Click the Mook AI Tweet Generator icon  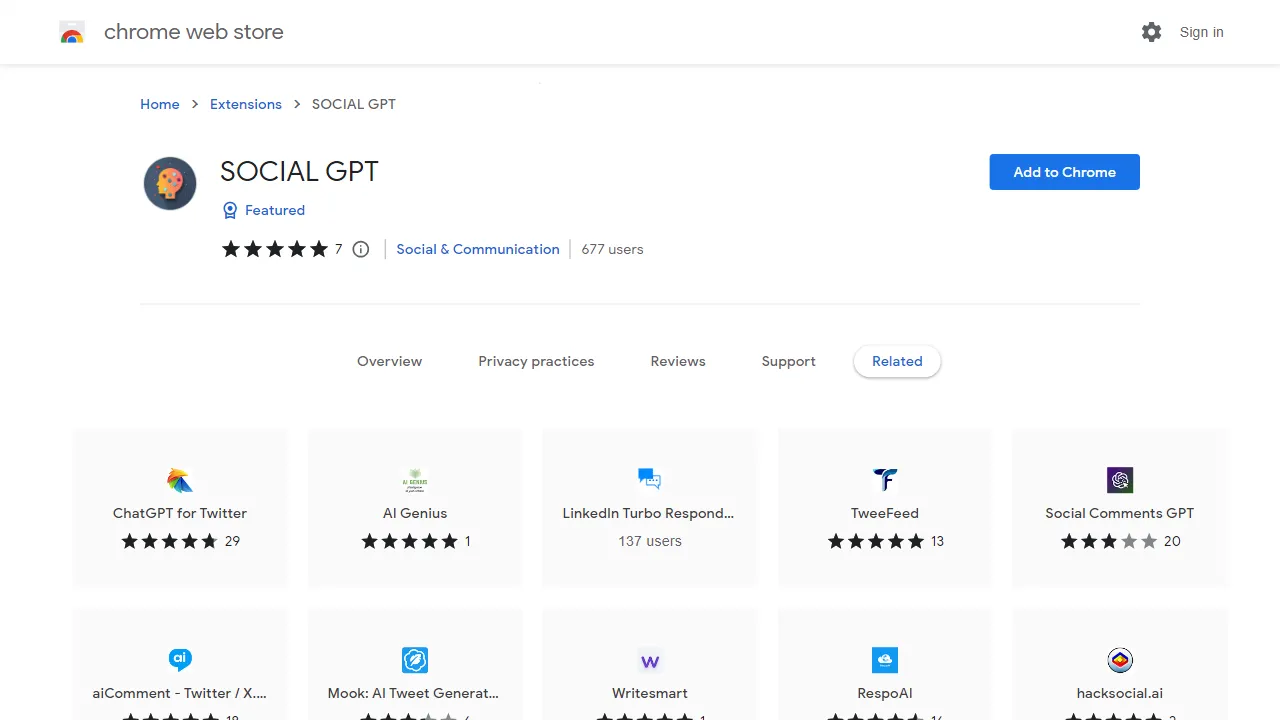tap(415, 660)
